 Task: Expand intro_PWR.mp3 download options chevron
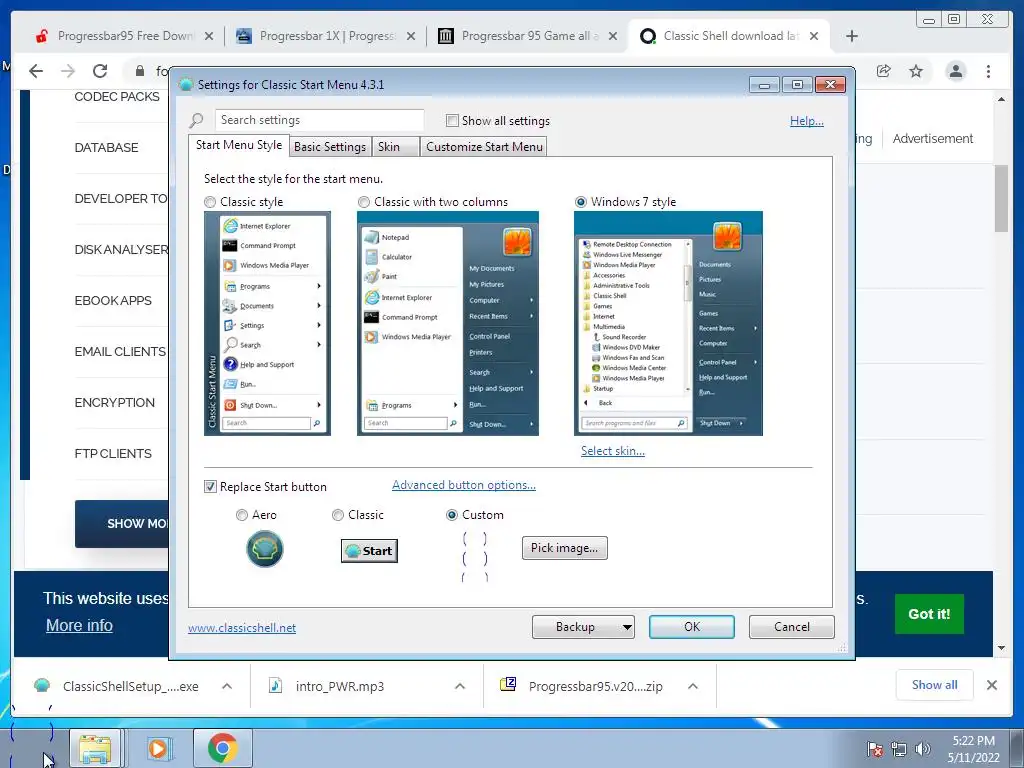click(x=460, y=686)
